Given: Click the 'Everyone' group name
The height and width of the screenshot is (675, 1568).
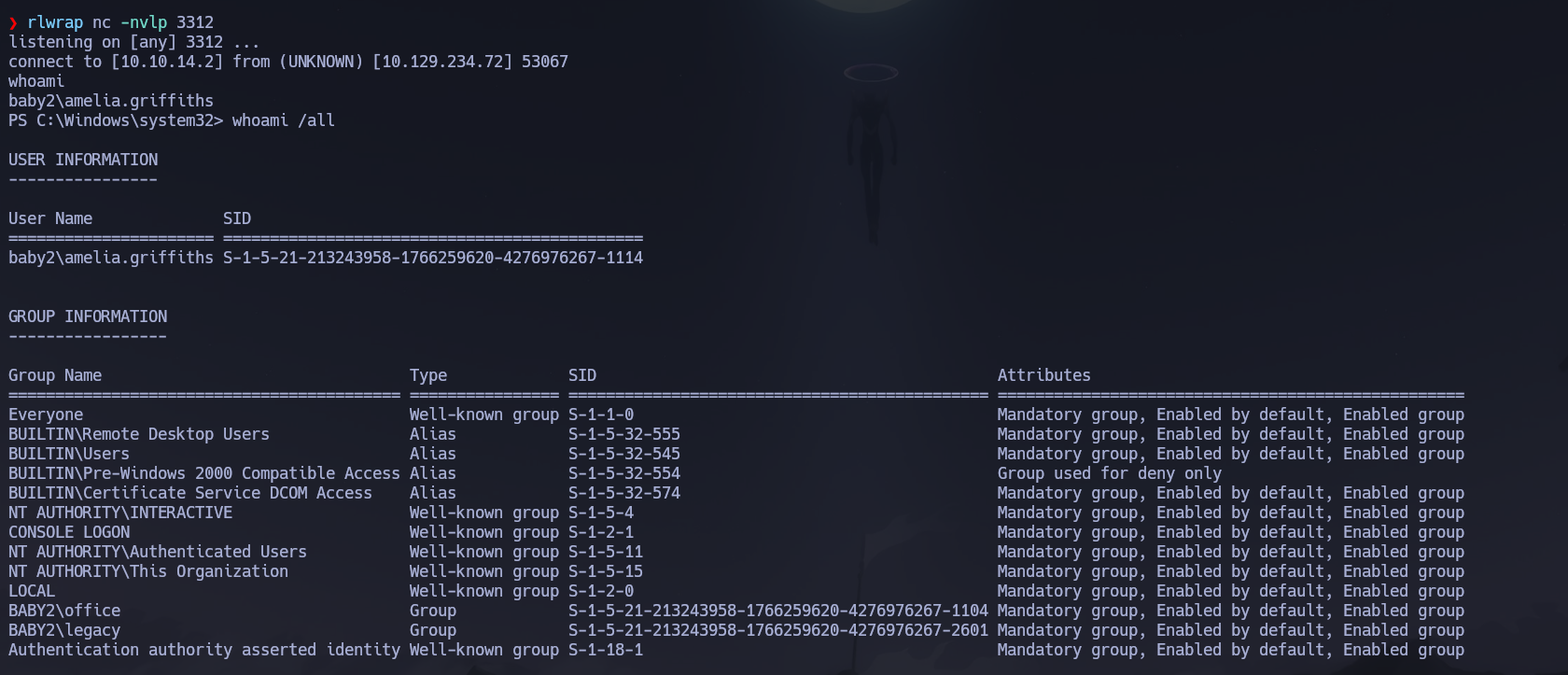Looking at the screenshot, I should (46, 415).
